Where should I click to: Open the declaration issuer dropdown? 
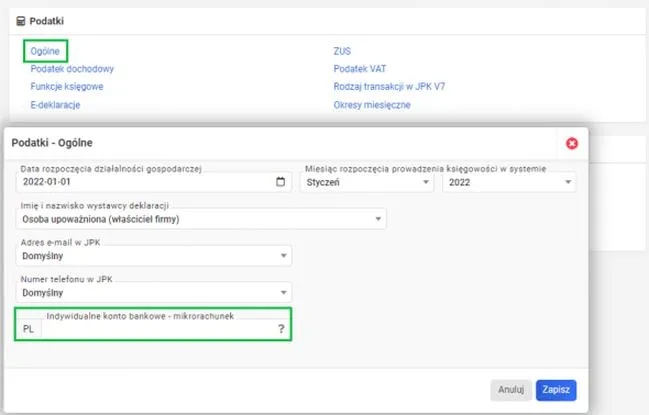pyautogui.click(x=201, y=219)
